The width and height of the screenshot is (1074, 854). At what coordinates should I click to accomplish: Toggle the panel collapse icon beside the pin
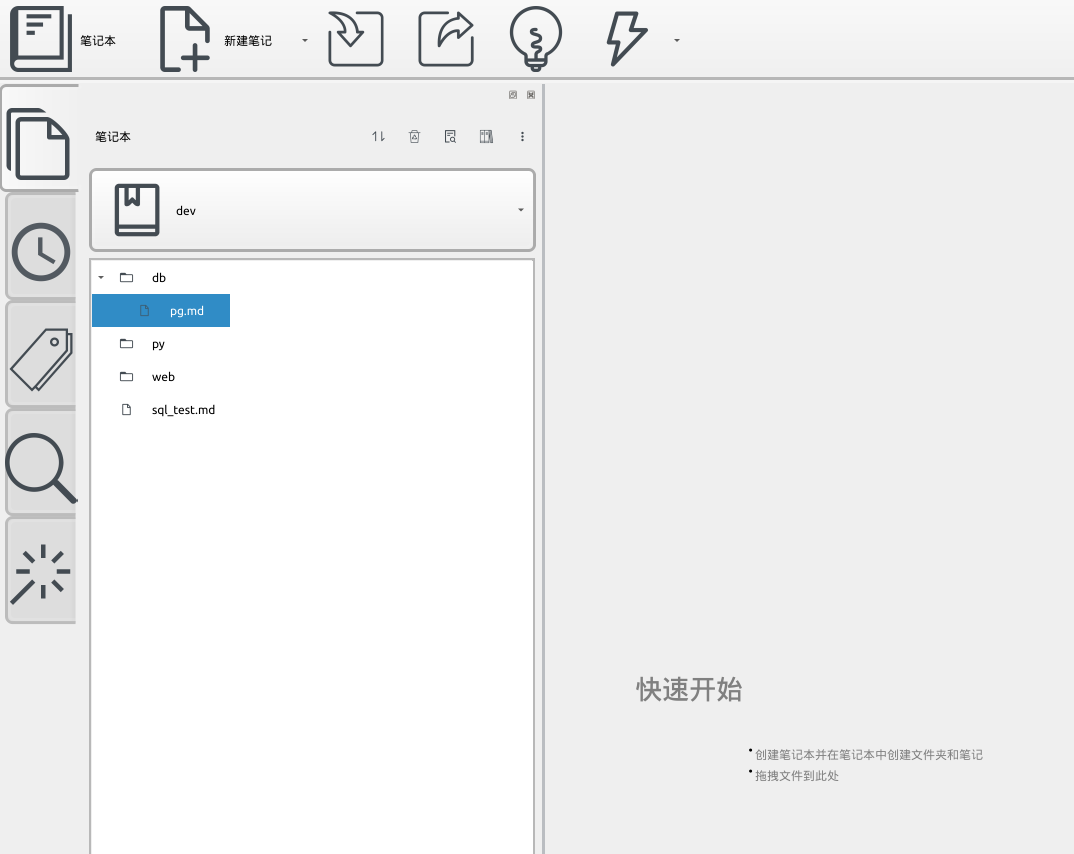click(530, 94)
